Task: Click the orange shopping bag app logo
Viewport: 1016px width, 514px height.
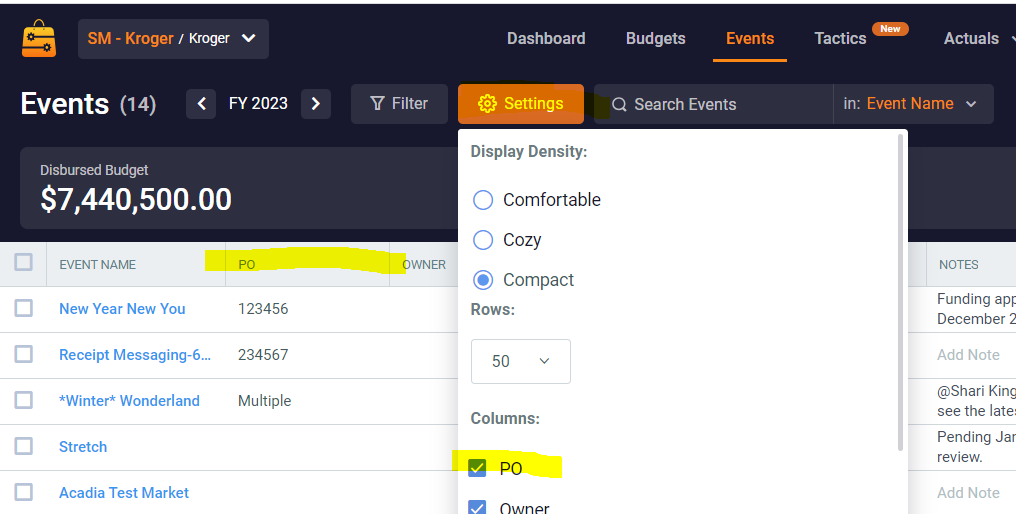Action: coord(39,38)
